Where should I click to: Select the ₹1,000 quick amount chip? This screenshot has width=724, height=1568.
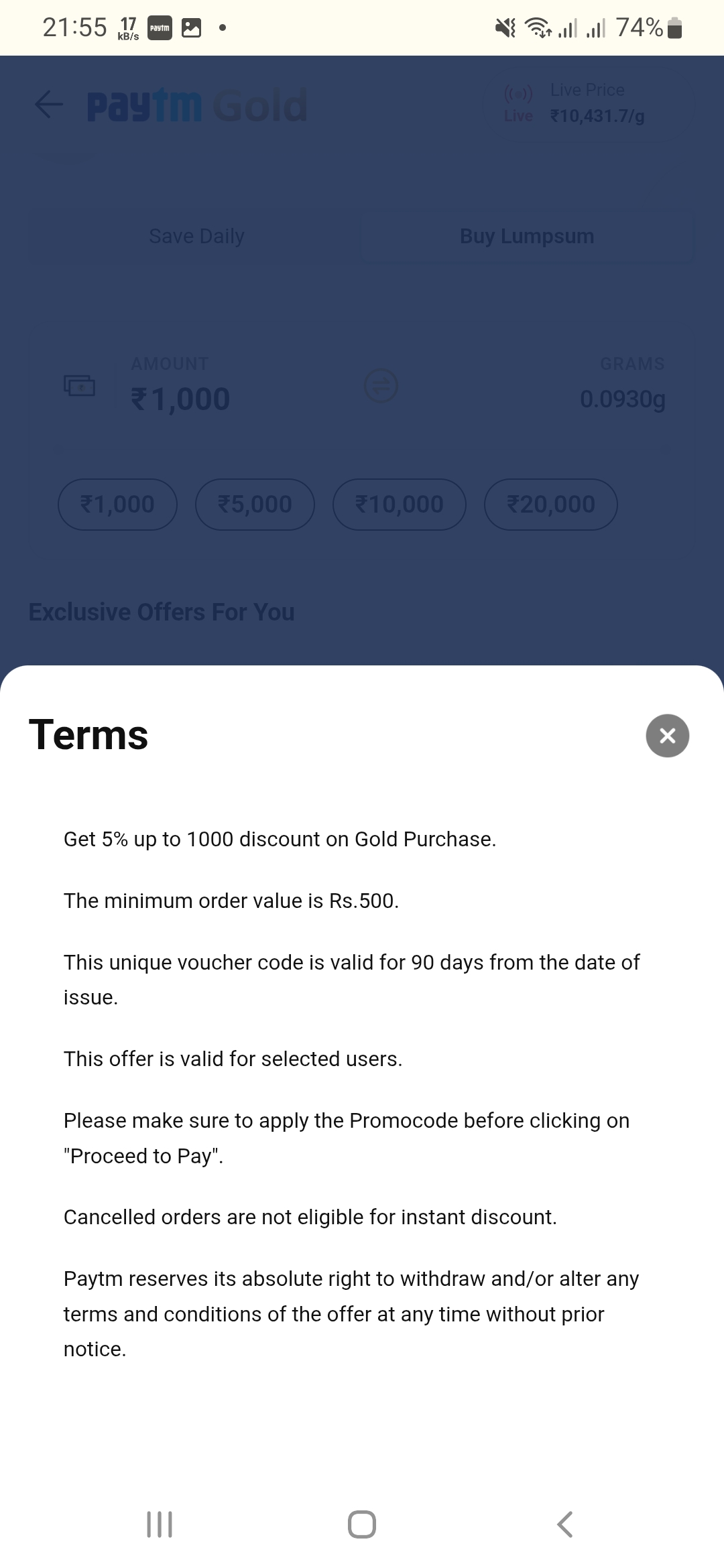click(117, 504)
